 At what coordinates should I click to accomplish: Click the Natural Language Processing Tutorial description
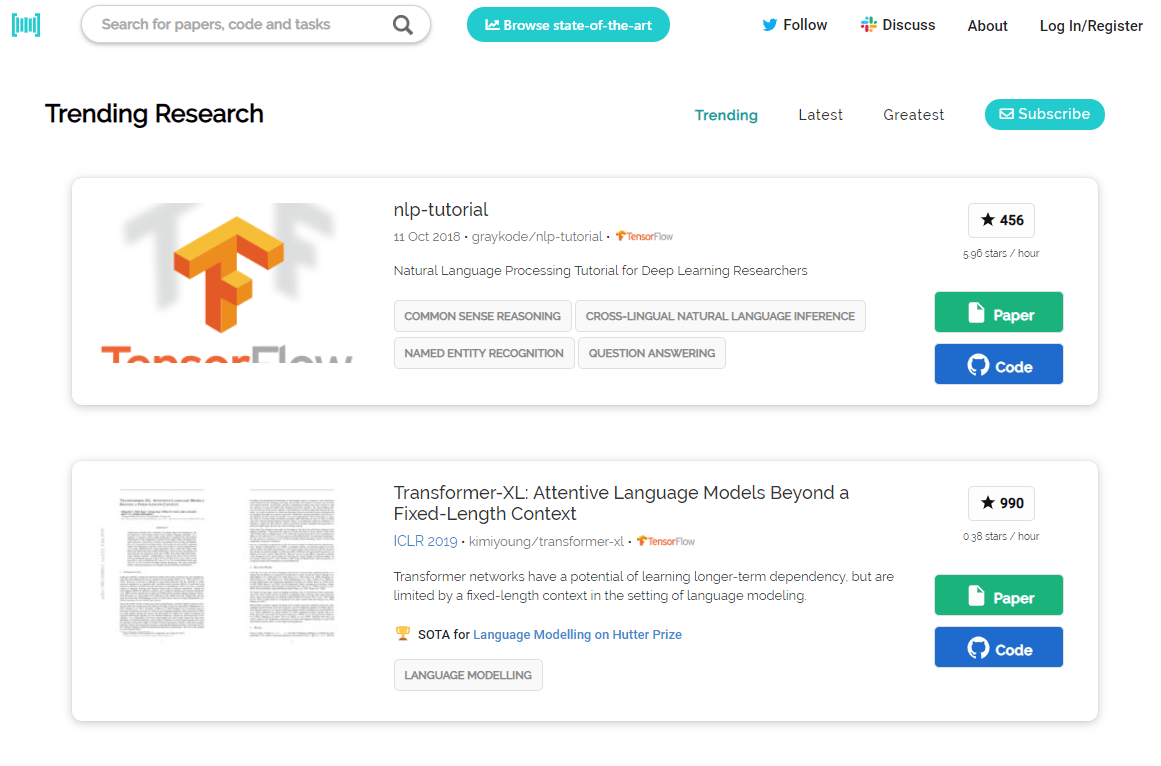(x=600, y=271)
